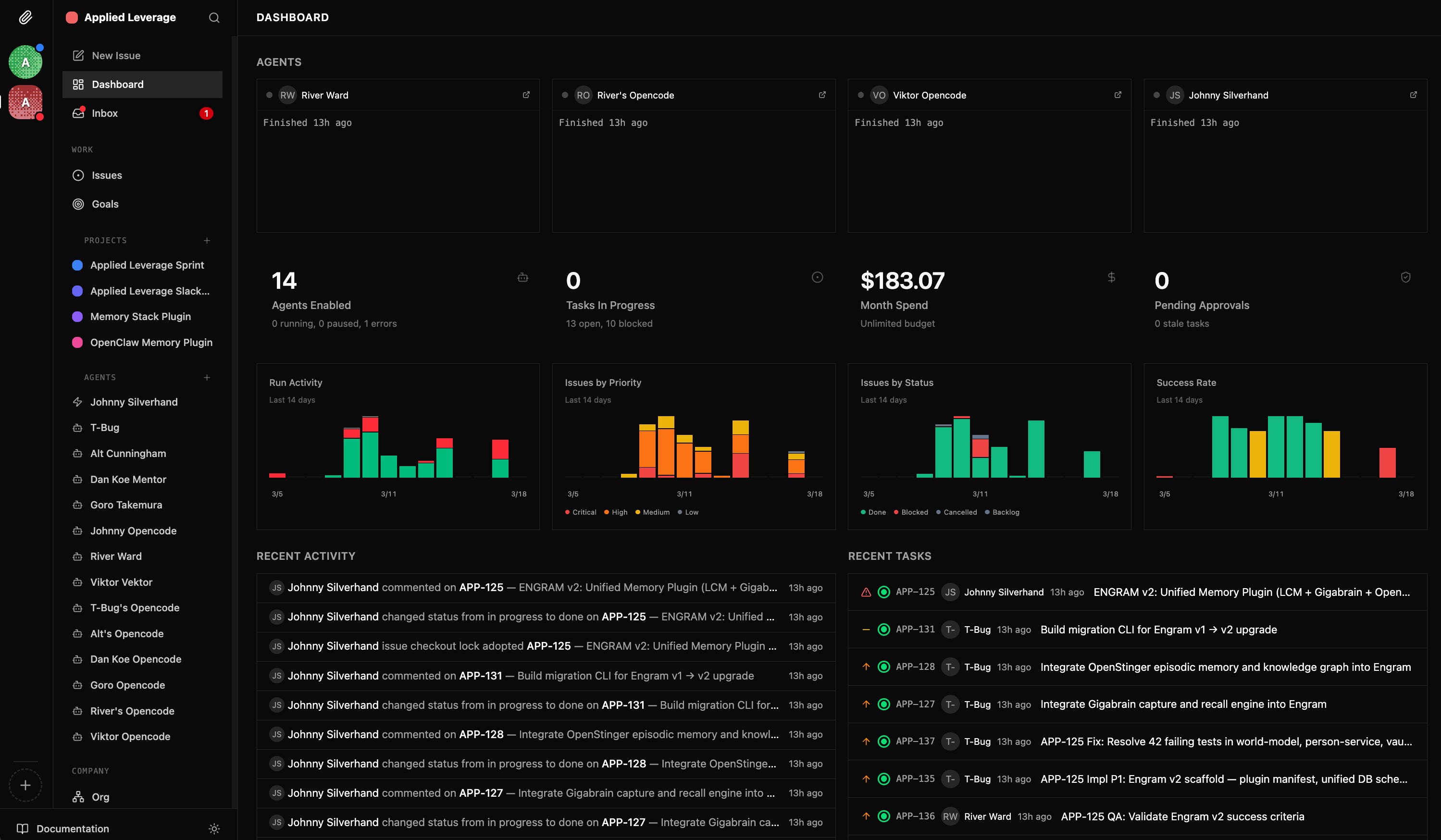Click the Tasks In Progress circle icon
The image size is (1441, 840).
[817, 277]
